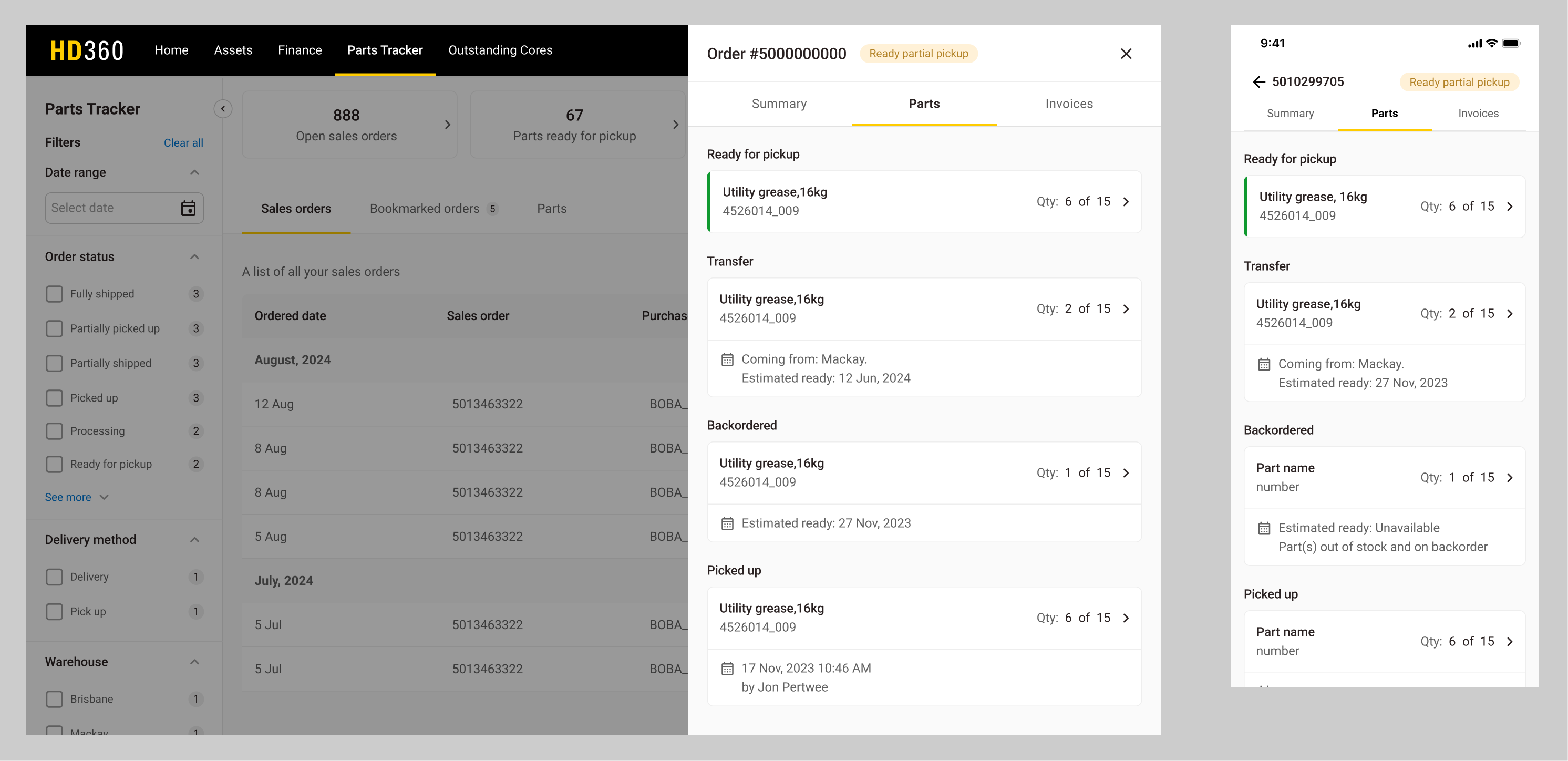Open mobile Transfer part Qty 2 of 15 chevron
The height and width of the screenshot is (761, 1568).
click(x=1510, y=314)
